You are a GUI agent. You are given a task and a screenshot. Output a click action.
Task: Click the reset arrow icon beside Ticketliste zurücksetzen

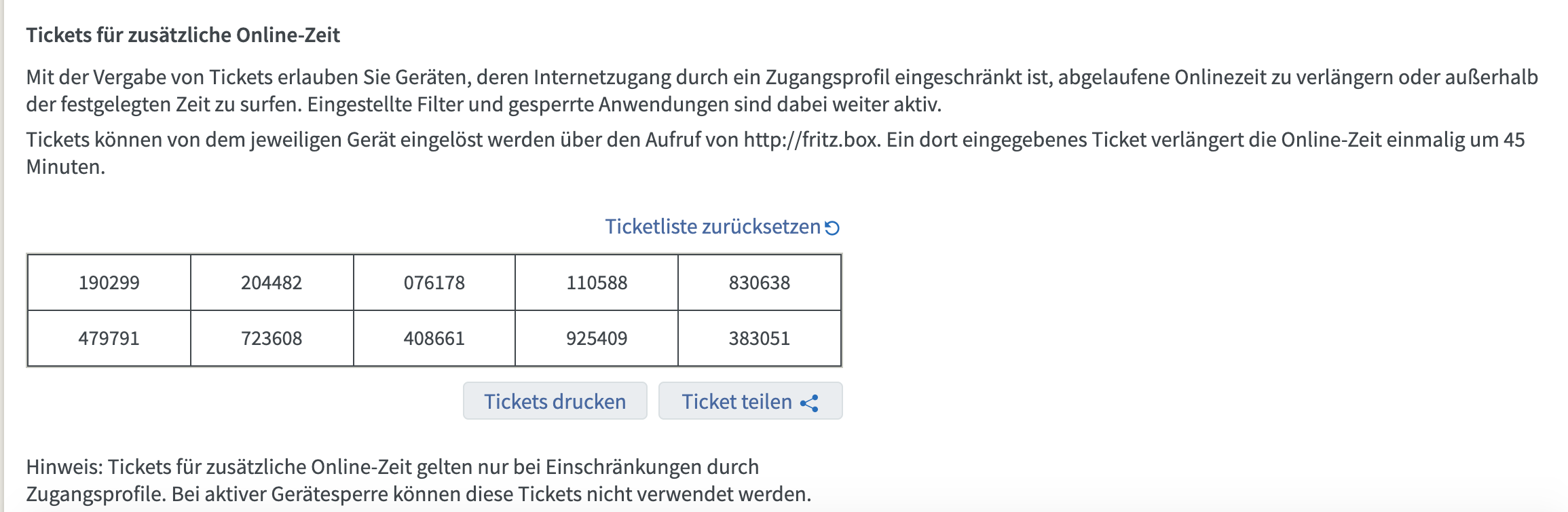tap(832, 227)
